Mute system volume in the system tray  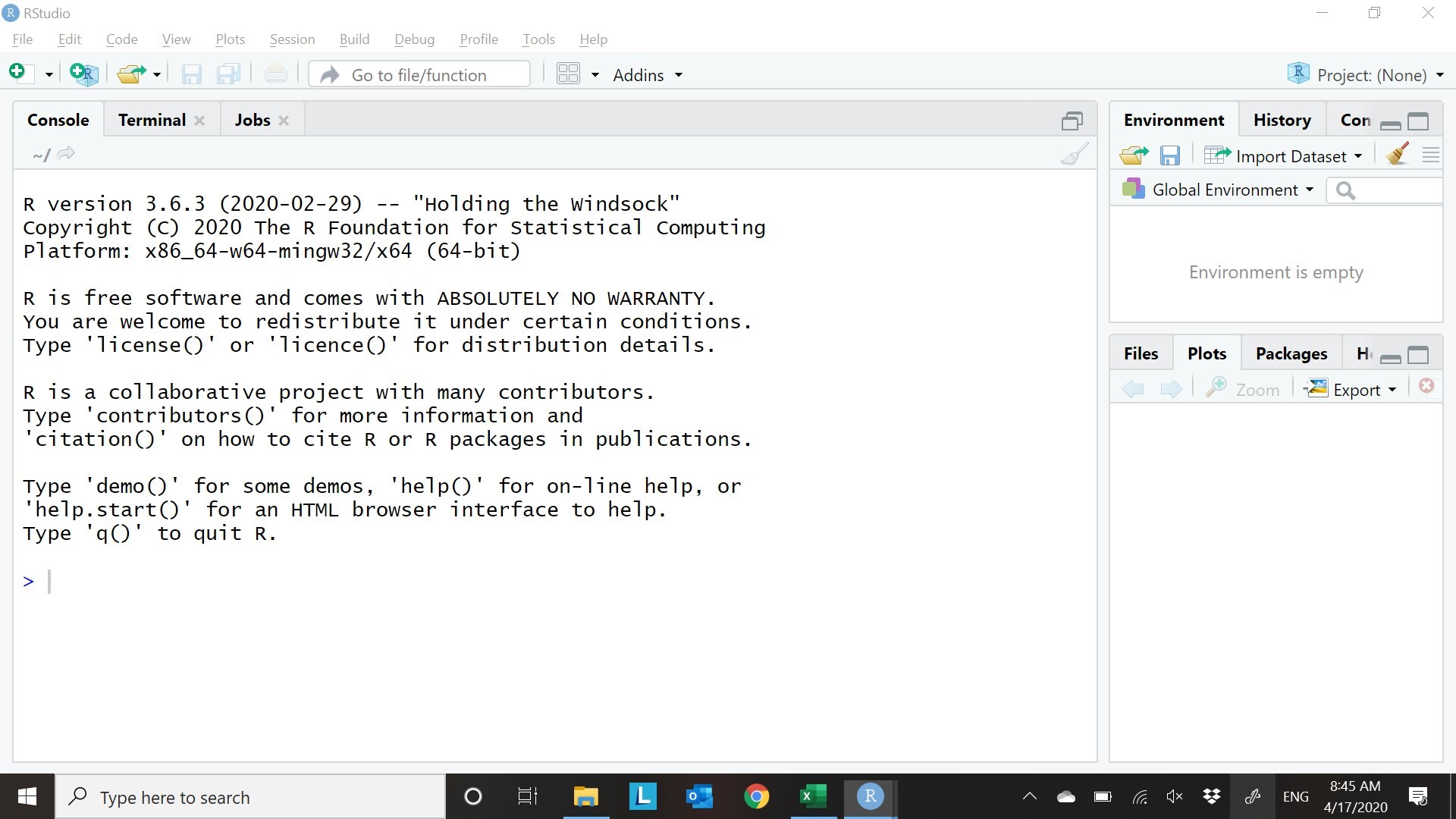(x=1175, y=796)
